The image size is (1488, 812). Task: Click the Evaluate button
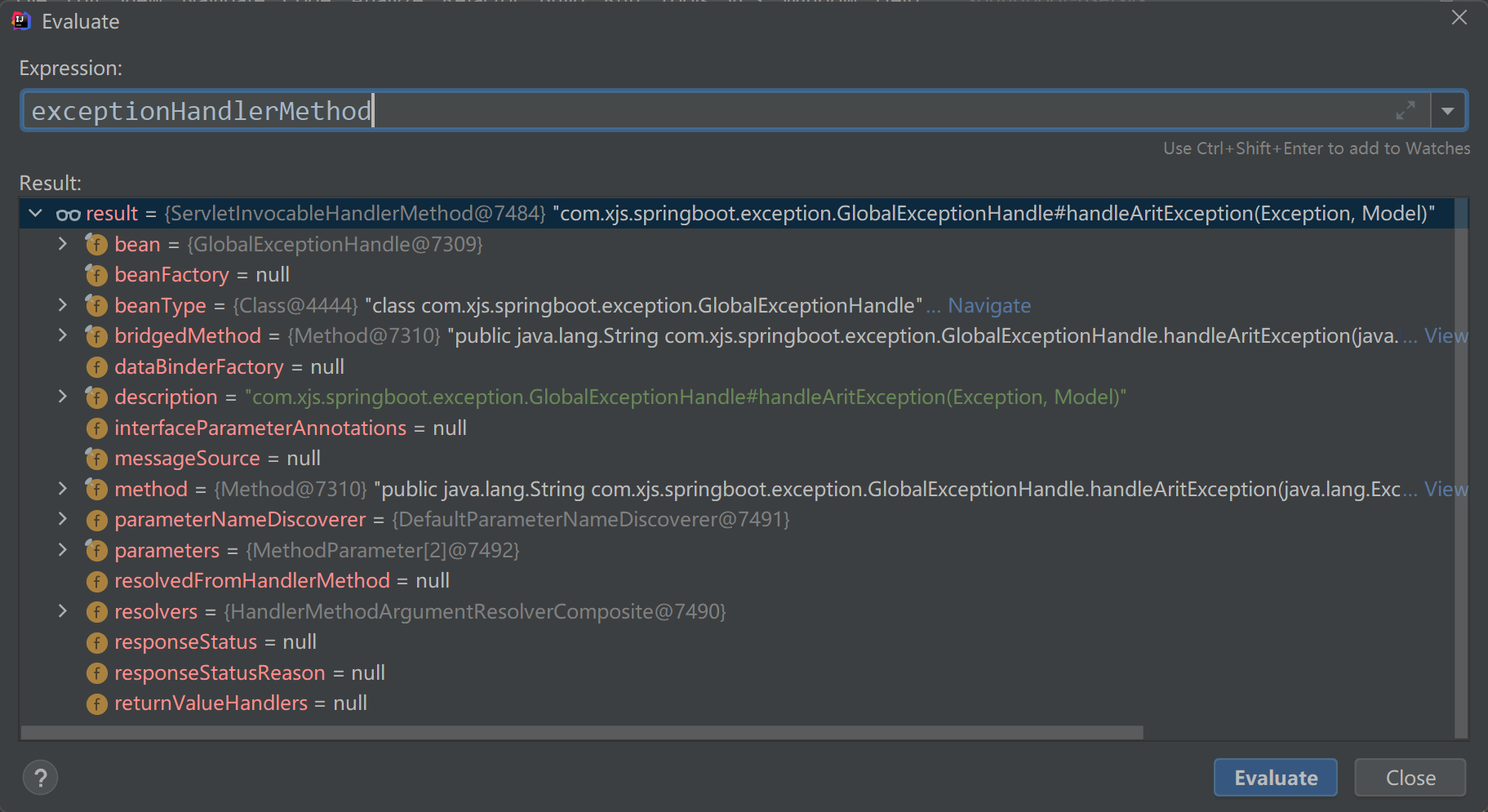(x=1275, y=778)
